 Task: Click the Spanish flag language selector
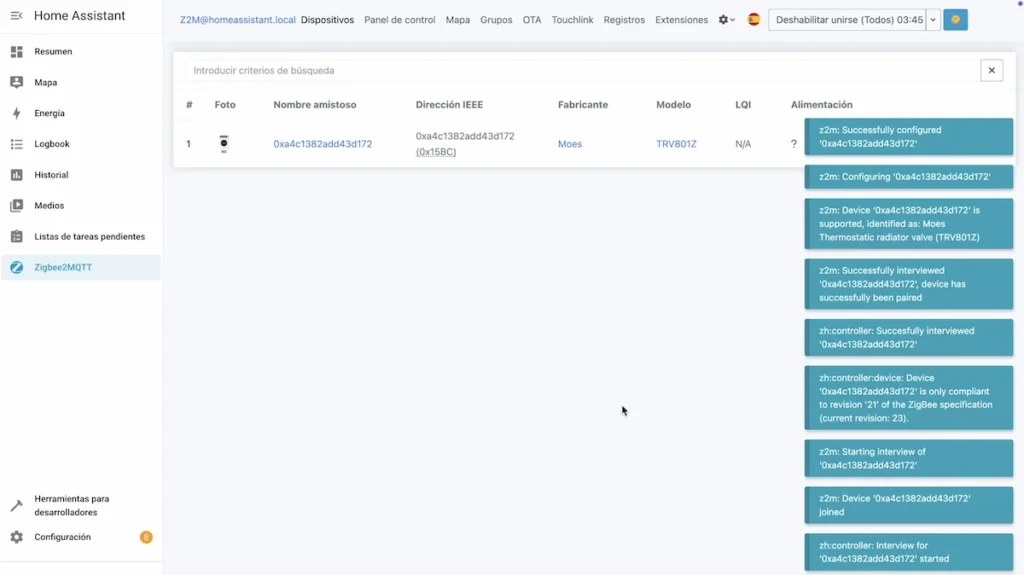click(x=754, y=20)
